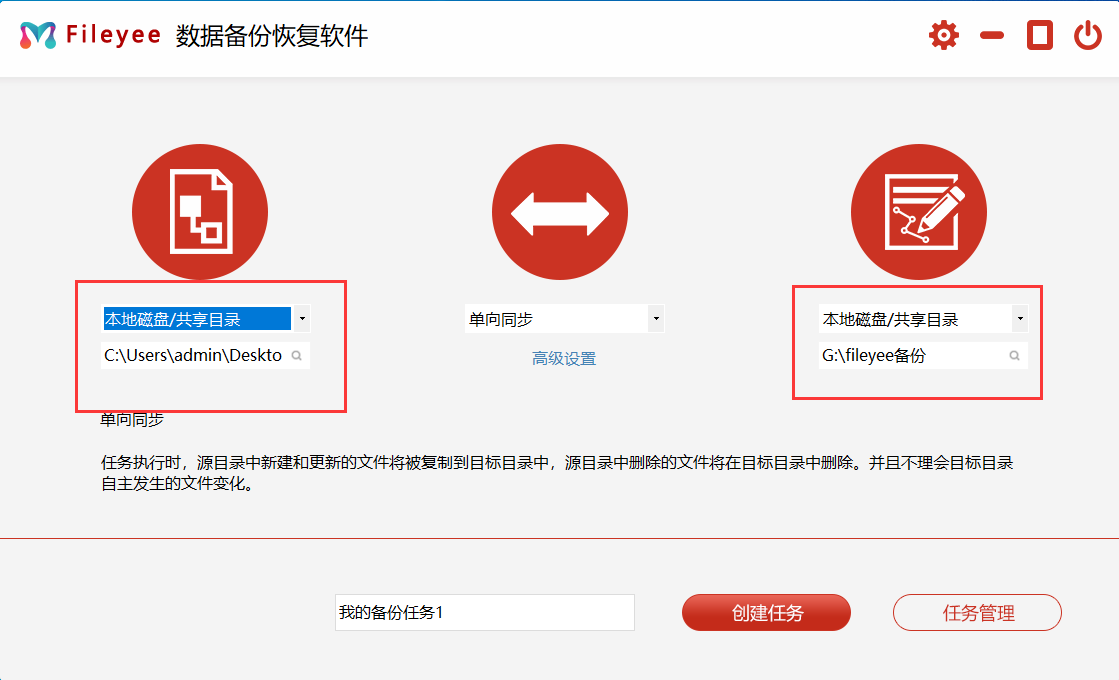Screen dimensions: 1119x680
Task: Browse destination folder via magnifier icon
Action: coord(1014,356)
